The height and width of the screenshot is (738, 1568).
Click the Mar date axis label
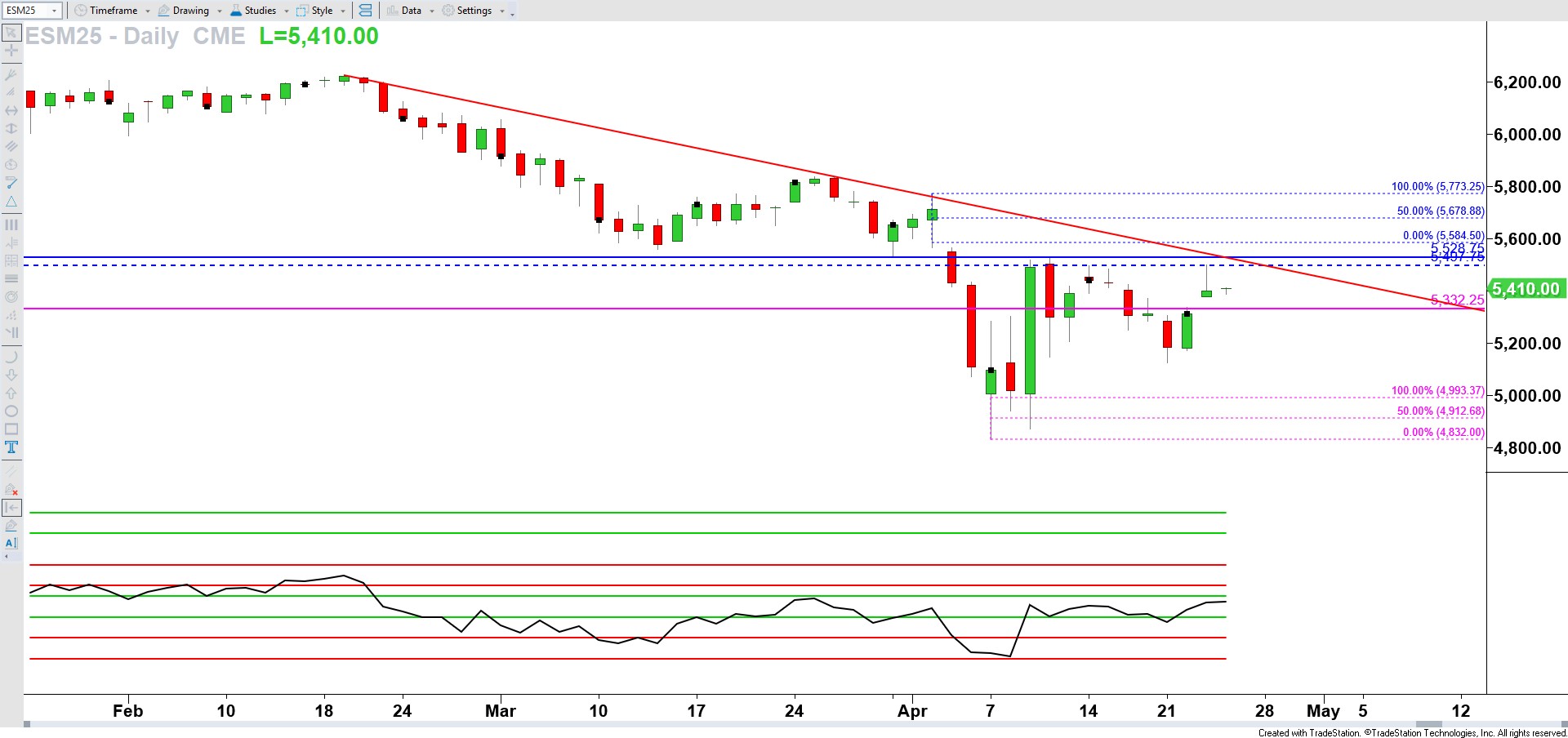pos(501,711)
